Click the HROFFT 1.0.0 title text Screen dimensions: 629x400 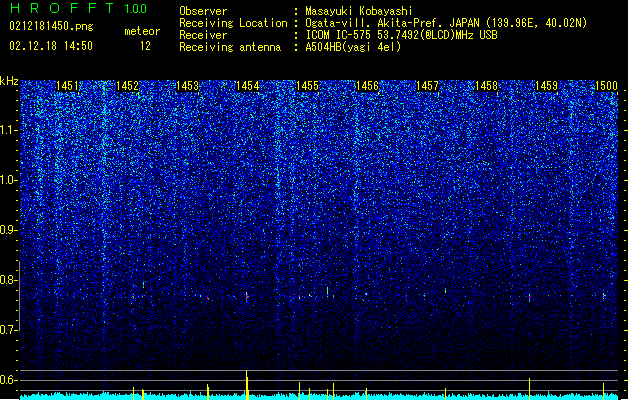point(79,8)
